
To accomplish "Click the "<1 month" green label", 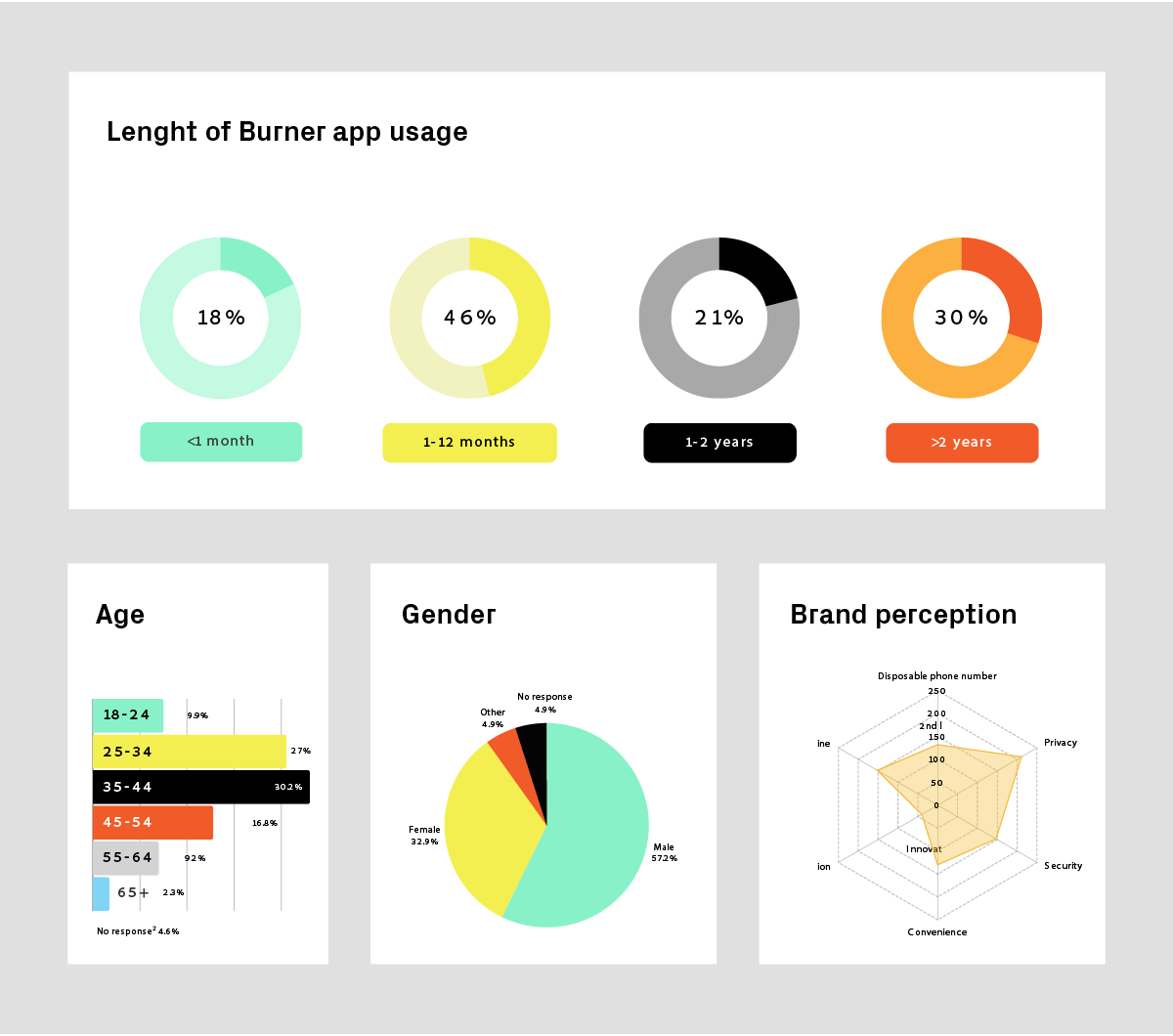I will [221, 442].
